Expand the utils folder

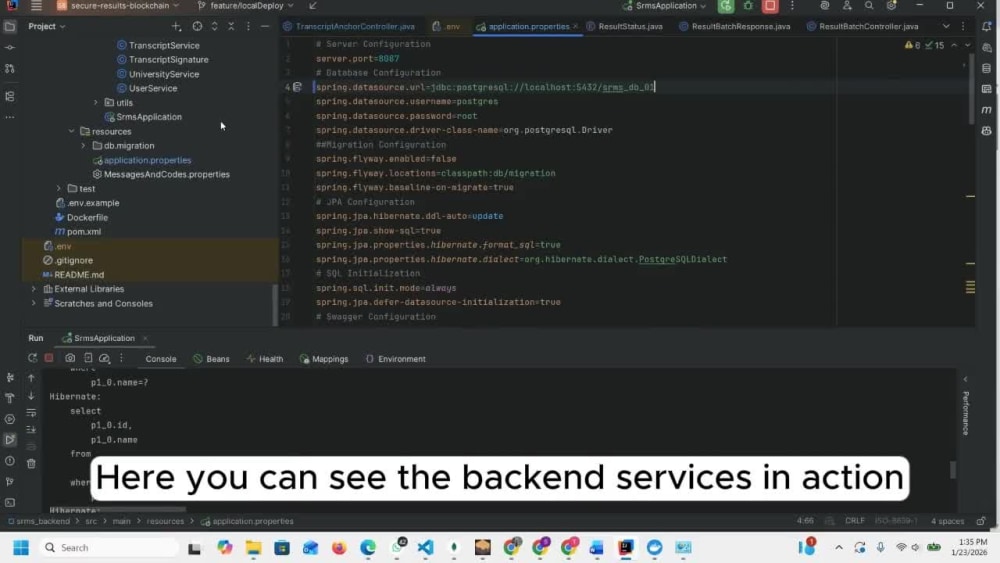(x=96, y=103)
